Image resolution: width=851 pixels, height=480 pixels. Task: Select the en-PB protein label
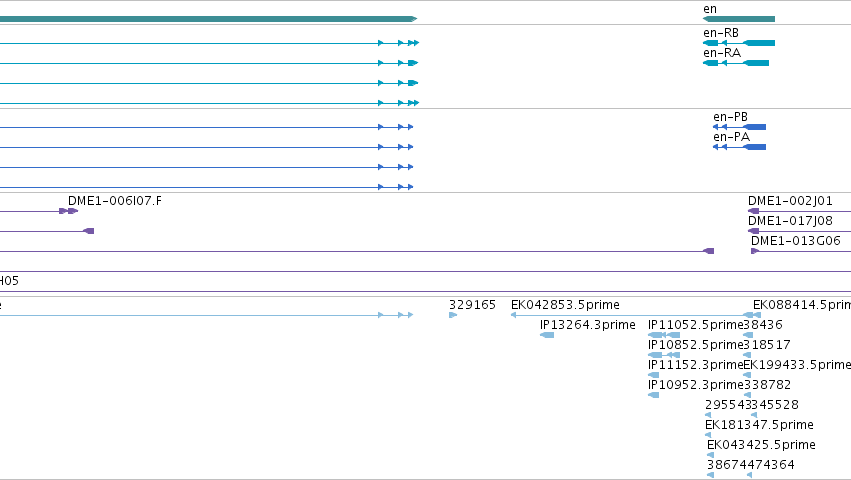click(x=731, y=117)
